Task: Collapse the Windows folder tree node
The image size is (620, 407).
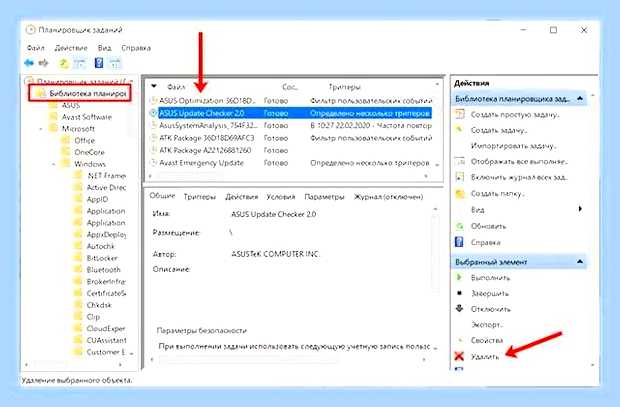Action: point(54,164)
